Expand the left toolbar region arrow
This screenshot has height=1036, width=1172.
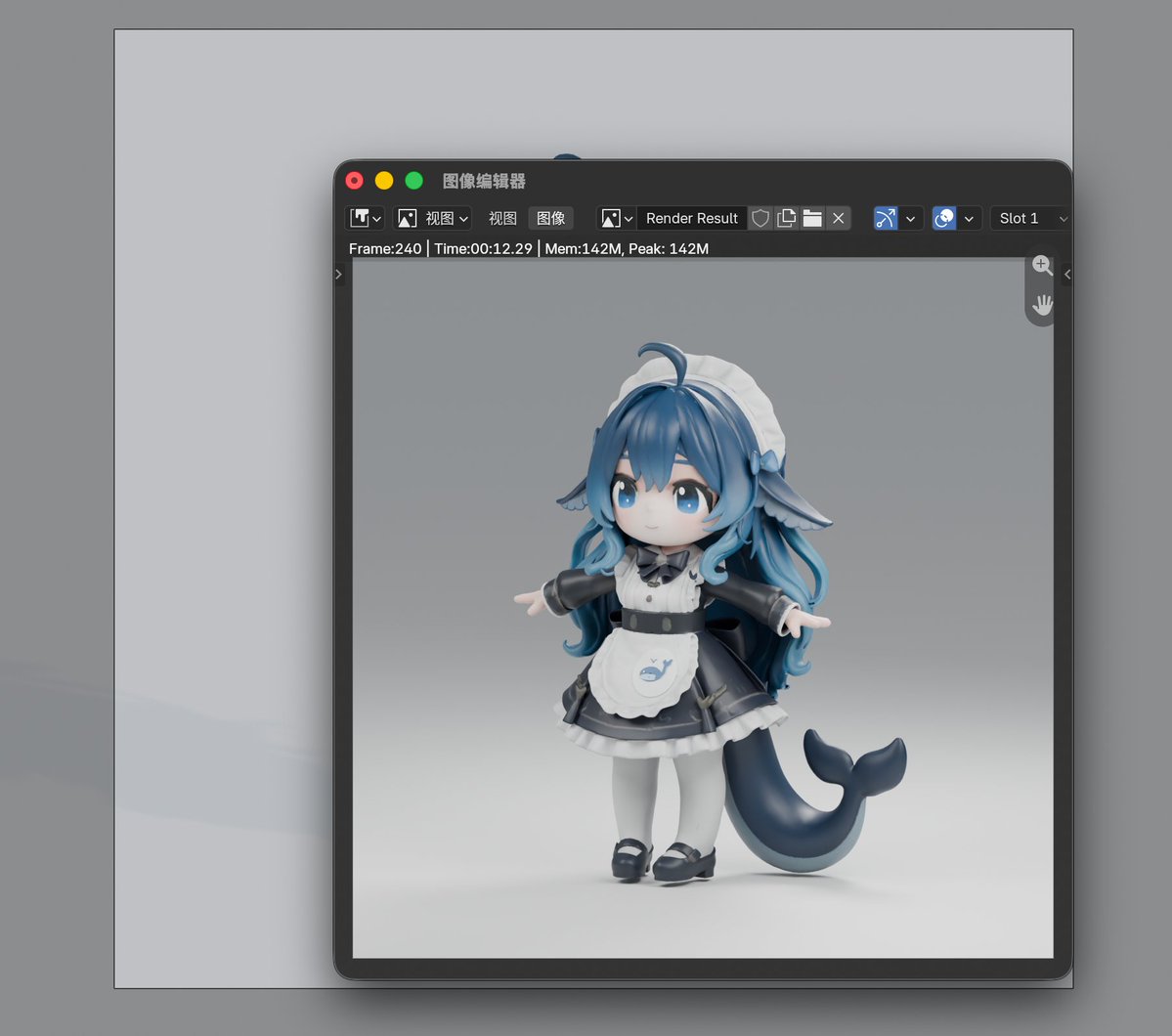pyautogui.click(x=338, y=275)
